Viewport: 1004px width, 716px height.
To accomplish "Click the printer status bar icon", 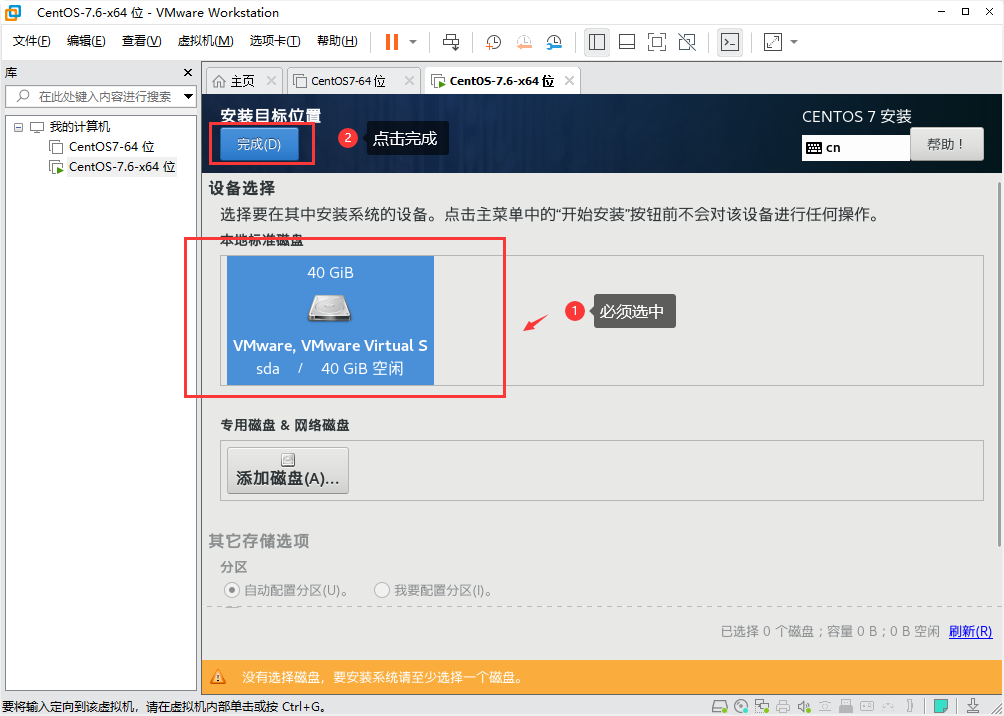I will click(x=782, y=706).
